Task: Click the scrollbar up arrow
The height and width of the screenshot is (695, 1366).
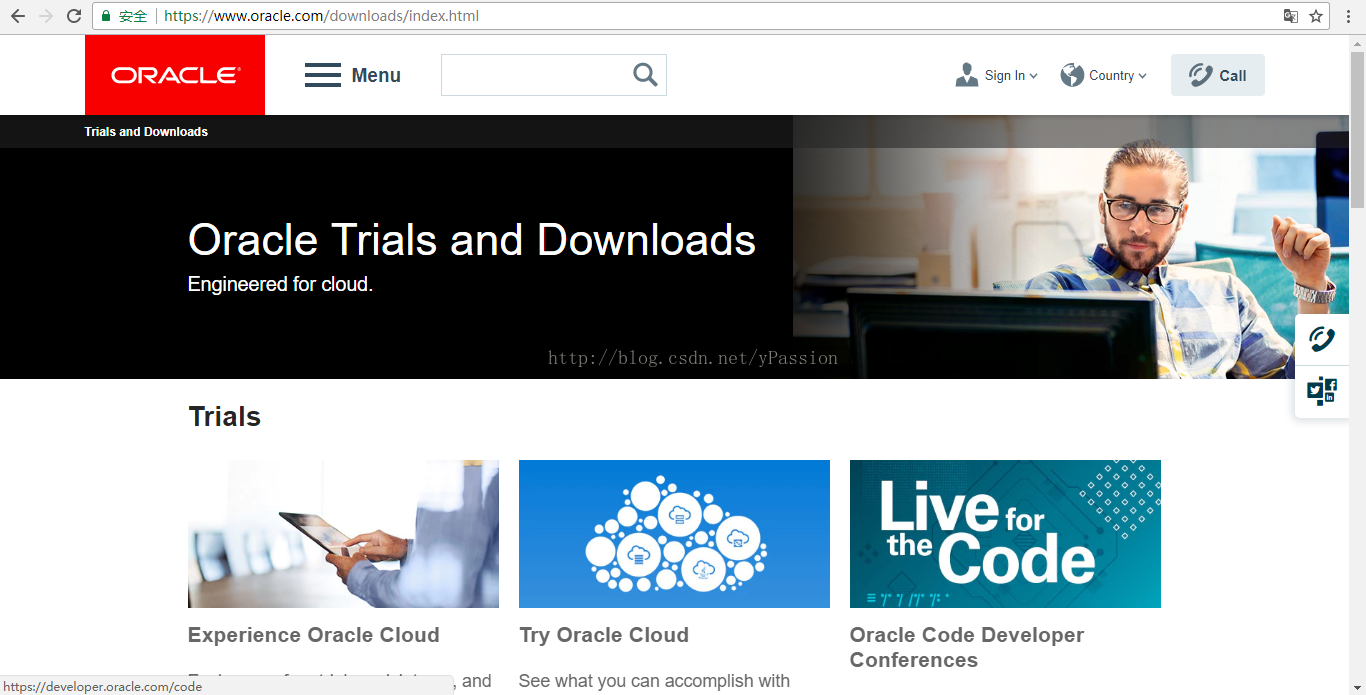Action: [1358, 44]
